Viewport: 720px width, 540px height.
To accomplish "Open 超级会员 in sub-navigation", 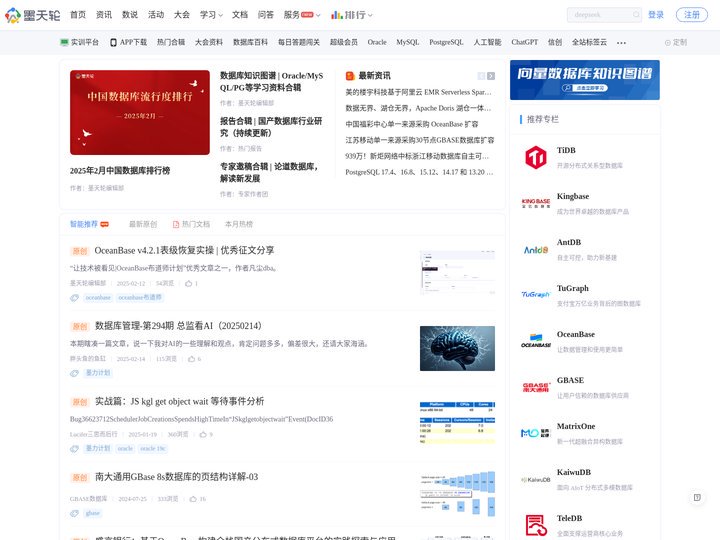I will point(343,42).
